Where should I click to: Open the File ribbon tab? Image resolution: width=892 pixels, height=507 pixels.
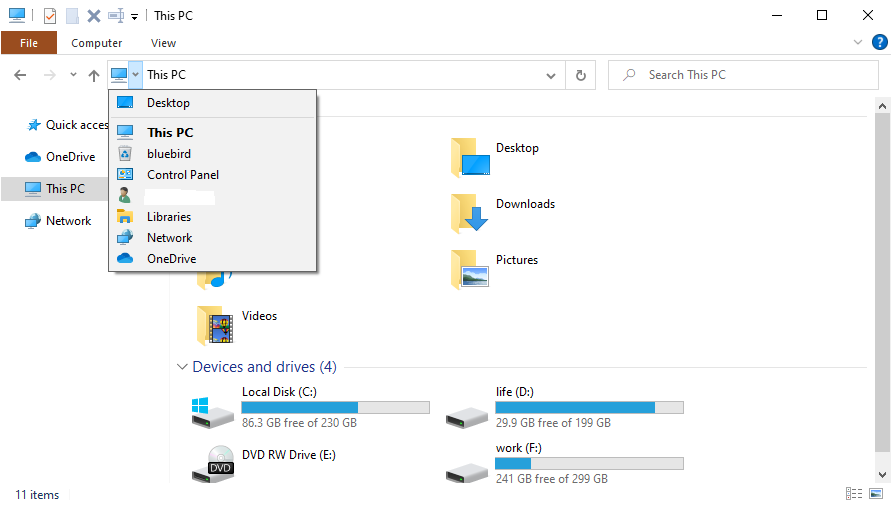(29, 43)
